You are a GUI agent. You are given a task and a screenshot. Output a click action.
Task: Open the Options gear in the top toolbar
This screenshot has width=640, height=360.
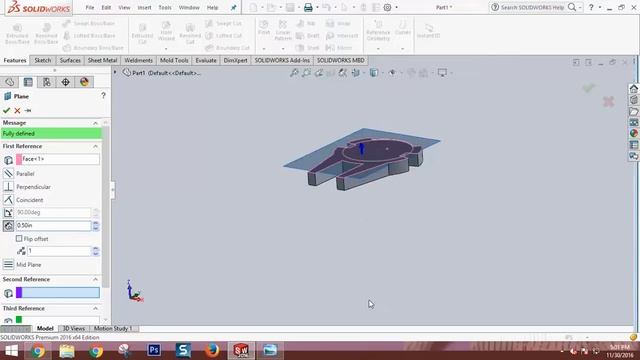[x=387, y=7]
